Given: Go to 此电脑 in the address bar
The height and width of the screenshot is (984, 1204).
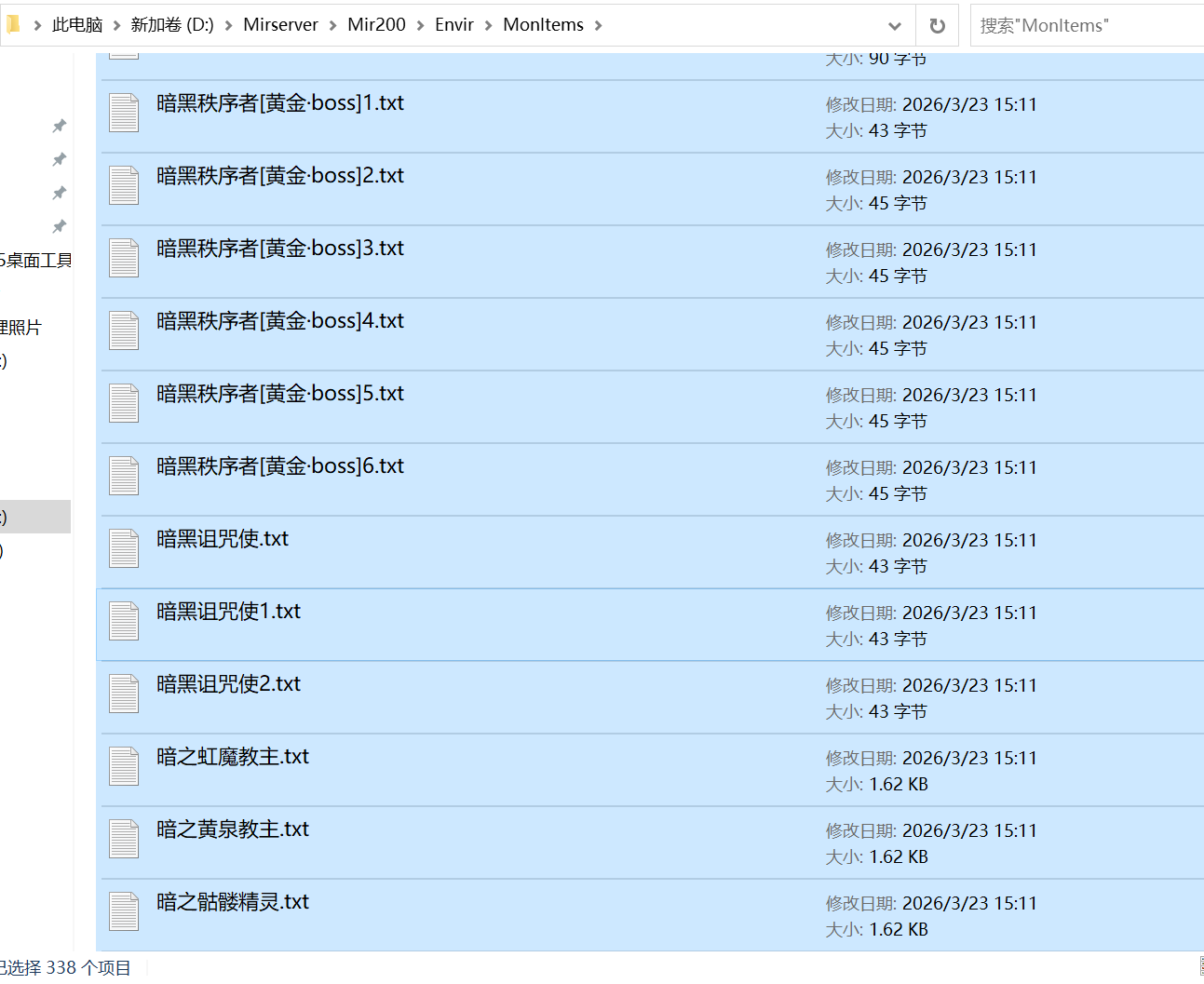Looking at the screenshot, I should point(77,25).
